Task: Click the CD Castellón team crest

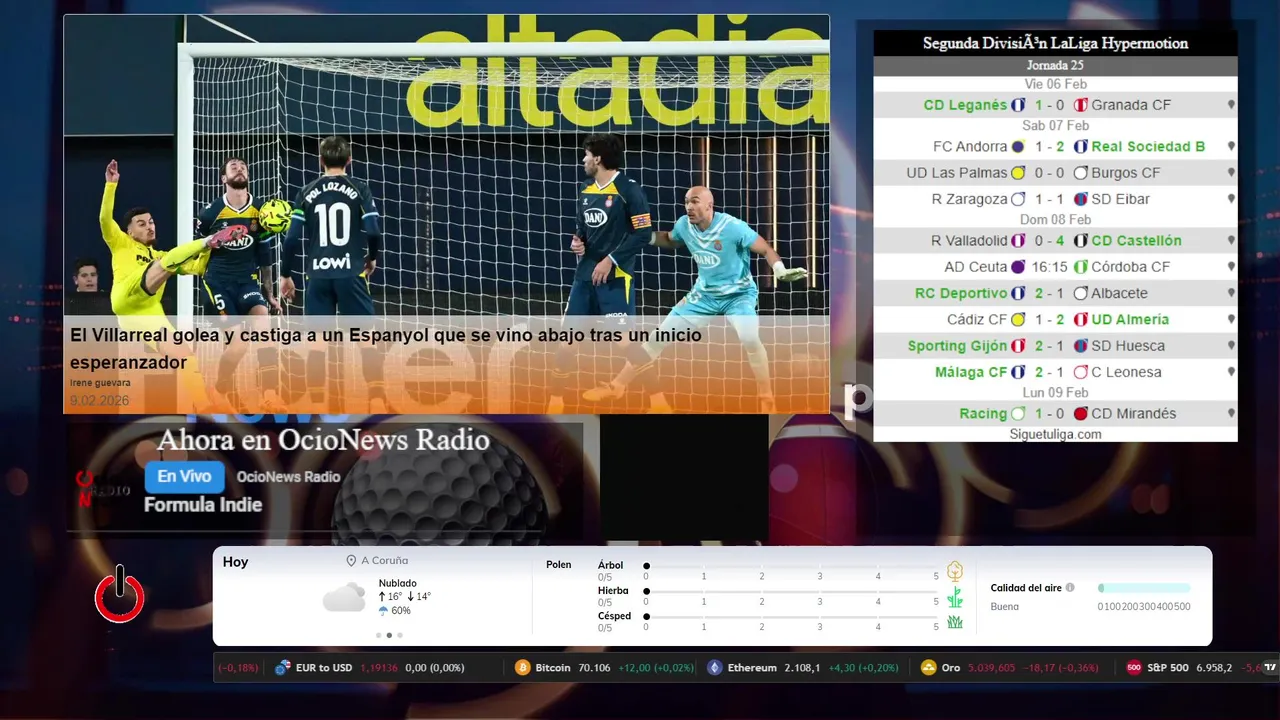Action: [x=1080, y=241]
